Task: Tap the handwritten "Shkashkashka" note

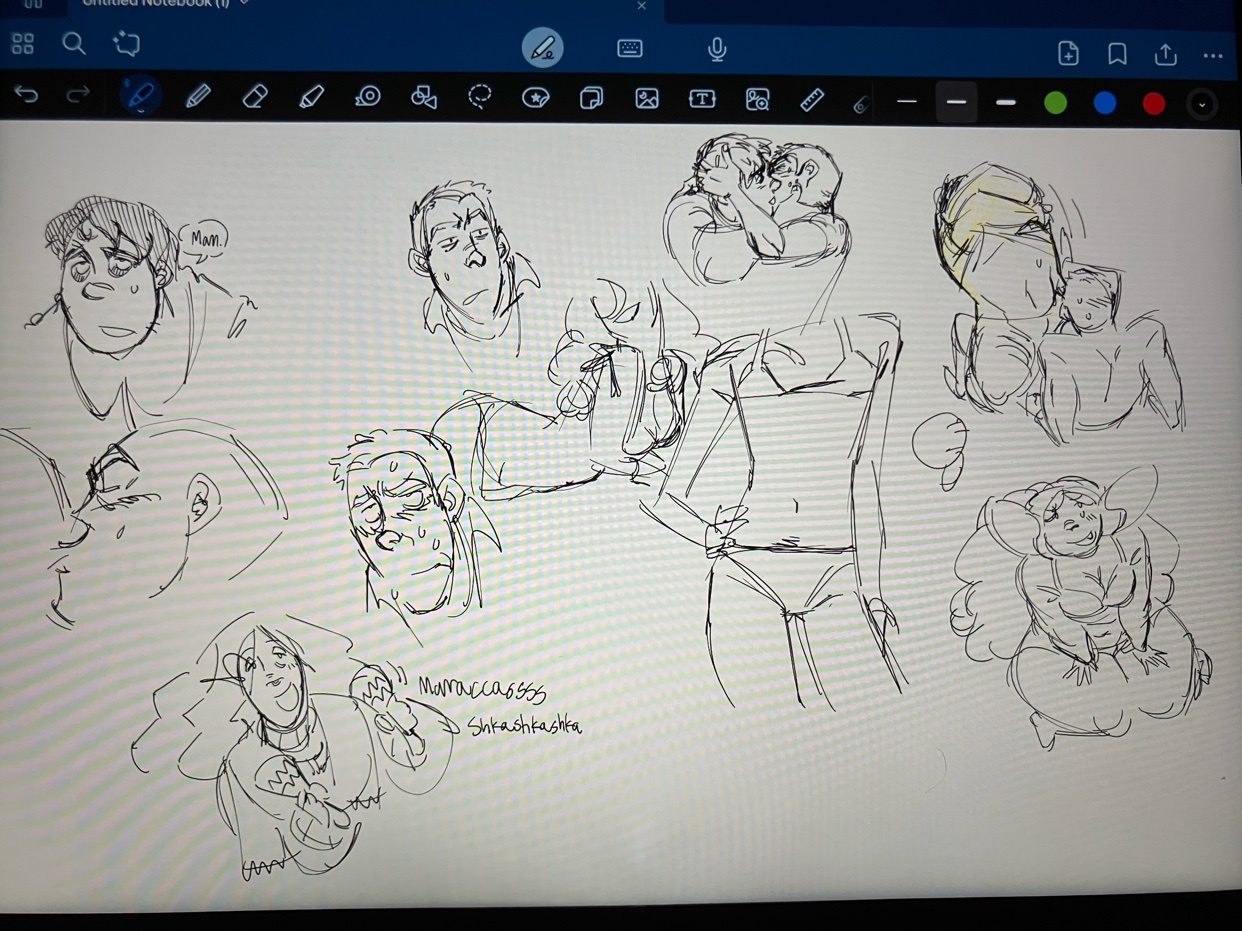Action: click(x=525, y=726)
